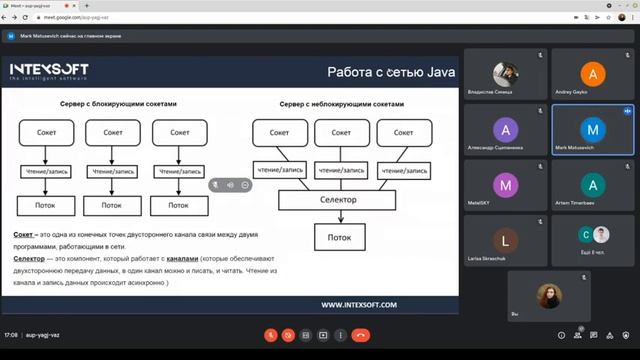Start presenting your screen
Viewport: 640px width, 360px height.
[323, 335]
